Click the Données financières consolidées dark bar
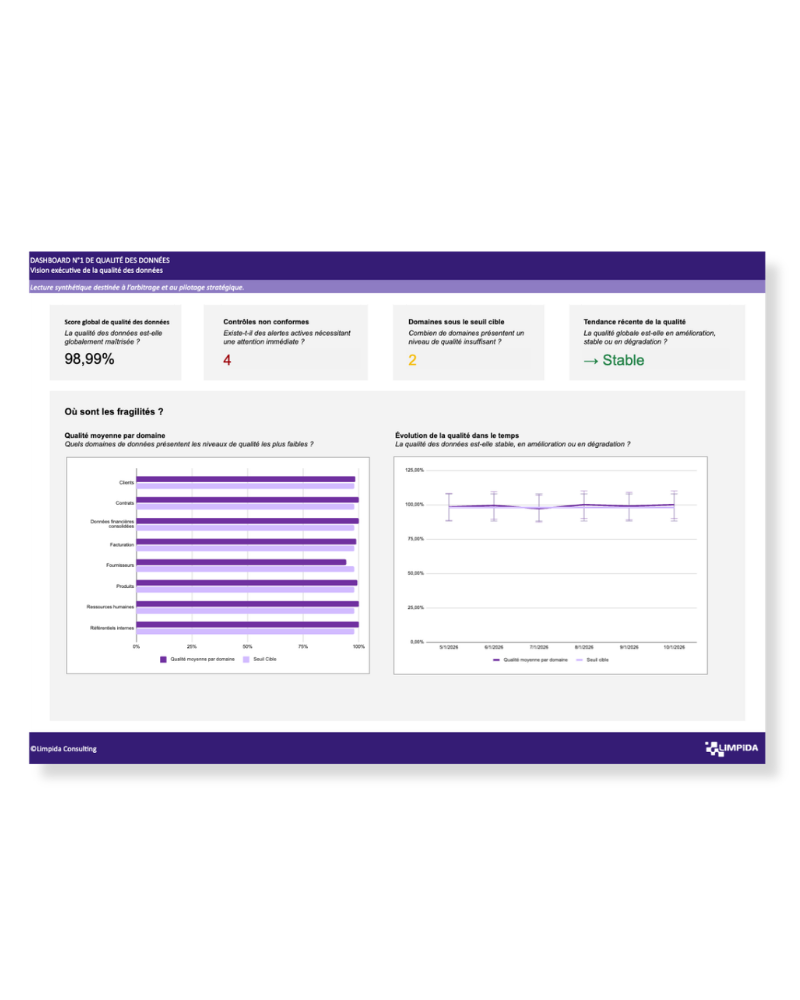The image size is (800, 1000). [x=248, y=521]
